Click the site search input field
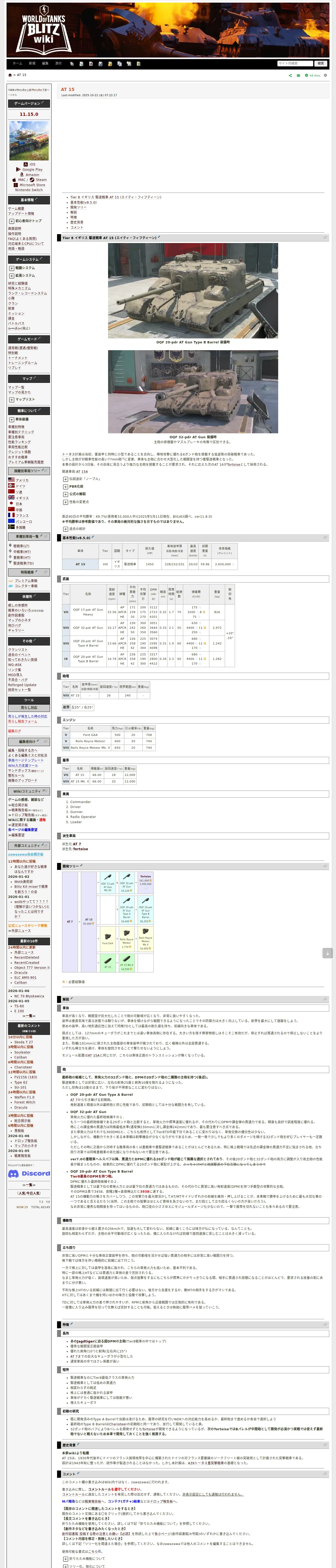Image resolution: width=336 pixels, height=1568 pixels. coord(295,63)
